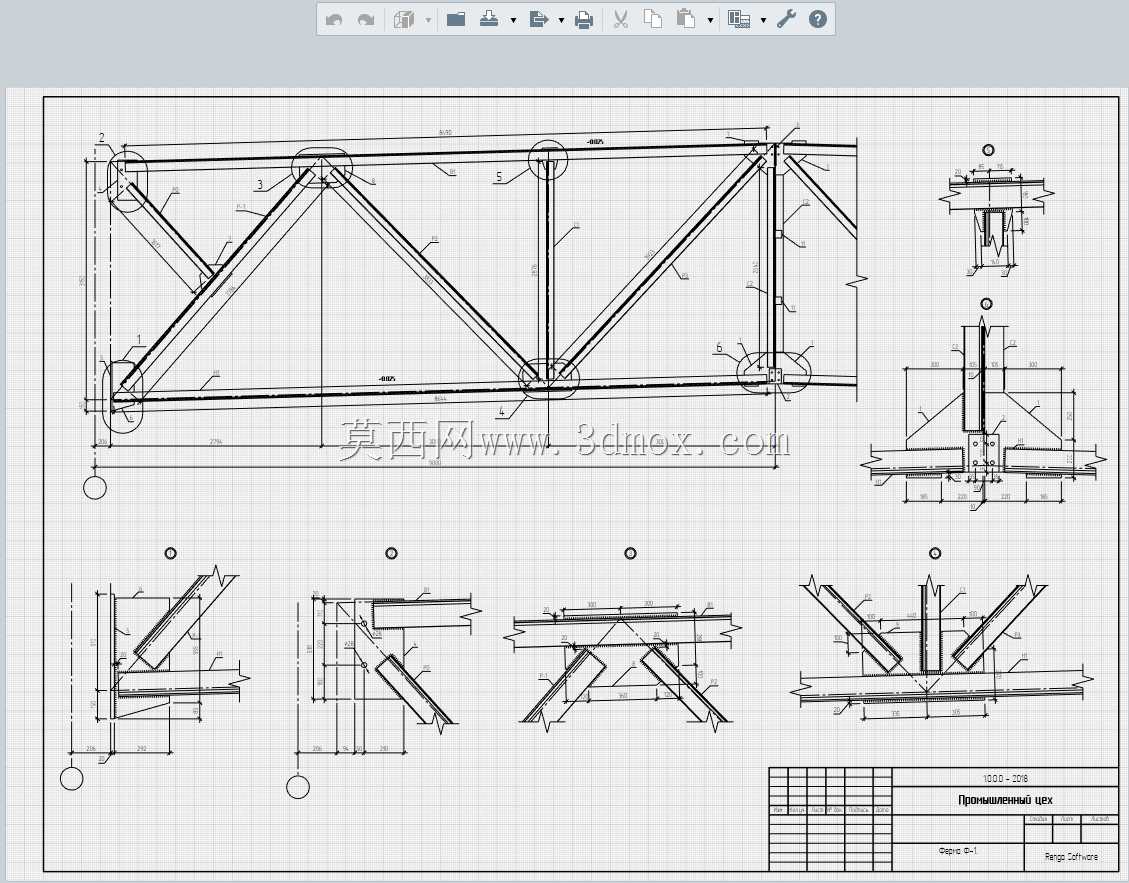Print the drawing with the printer icon
Image resolution: width=1129 pixels, height=883 pixels.
click(584, 20)
